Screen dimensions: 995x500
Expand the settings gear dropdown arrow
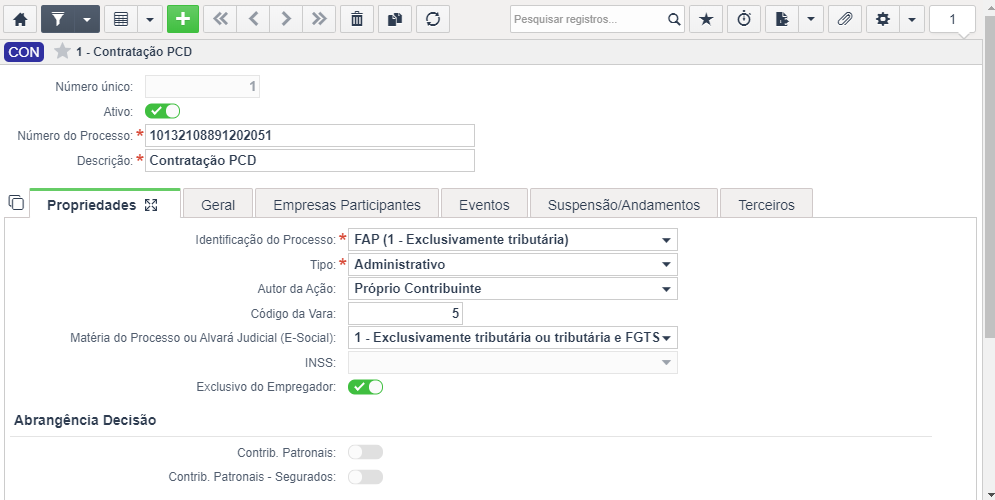[x=912, y=19]
